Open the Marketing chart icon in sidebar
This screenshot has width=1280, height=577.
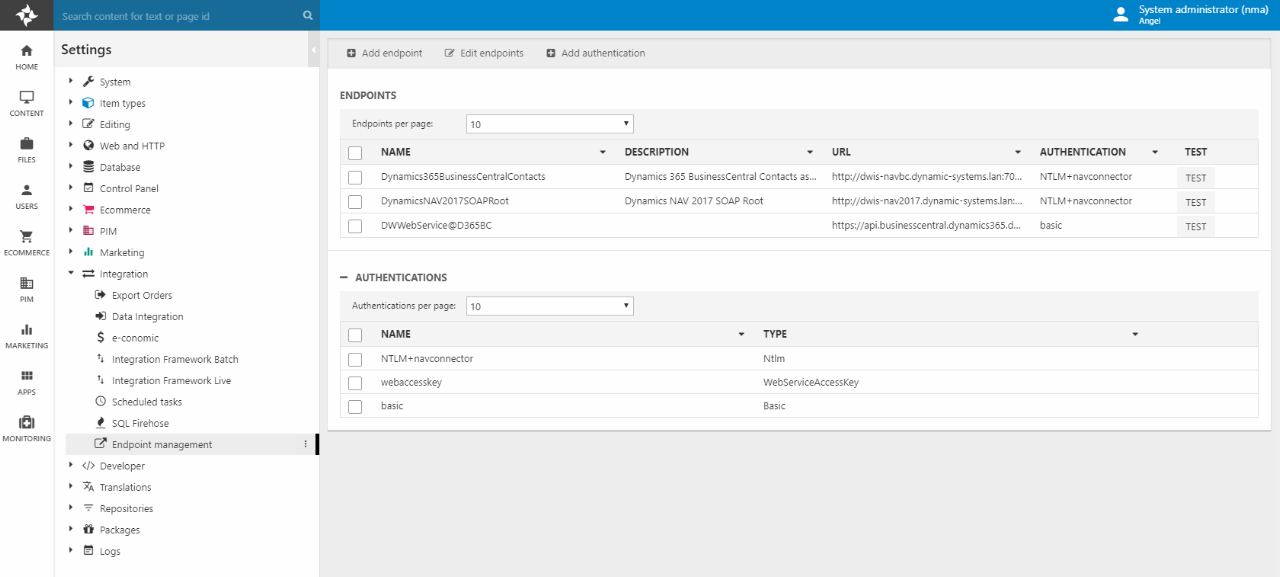point(27,330)
